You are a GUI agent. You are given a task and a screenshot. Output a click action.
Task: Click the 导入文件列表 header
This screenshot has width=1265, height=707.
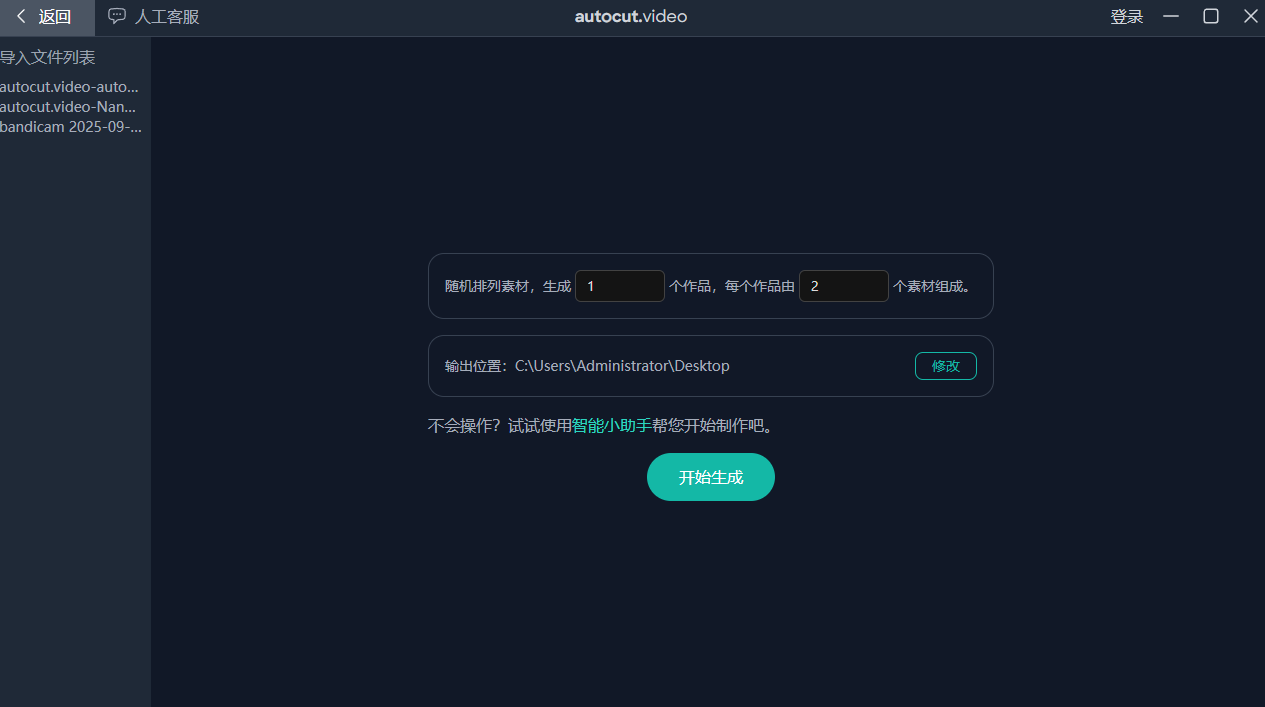pos(48,57)
